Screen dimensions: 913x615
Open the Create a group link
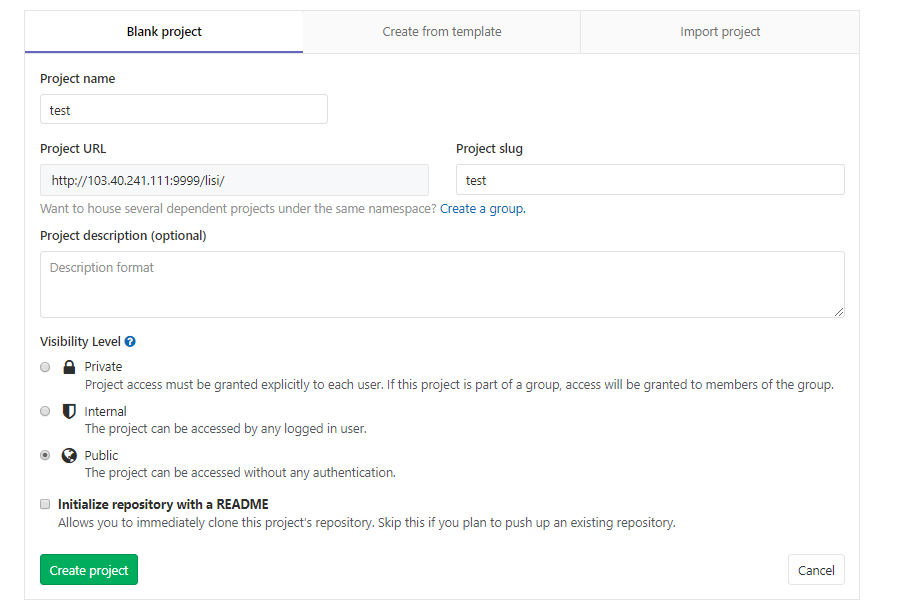point(482,208)
